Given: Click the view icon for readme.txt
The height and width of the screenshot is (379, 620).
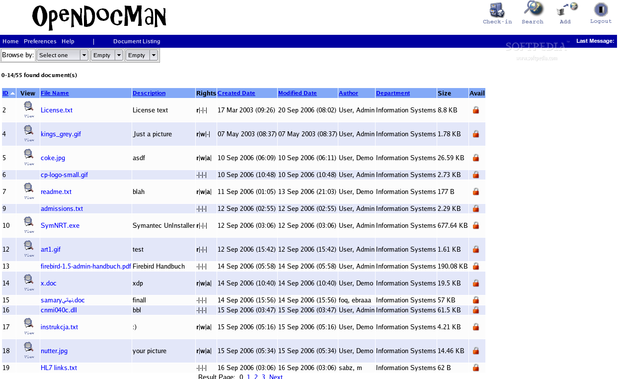Looking at the screenshot, I should [x=28, y=191].
